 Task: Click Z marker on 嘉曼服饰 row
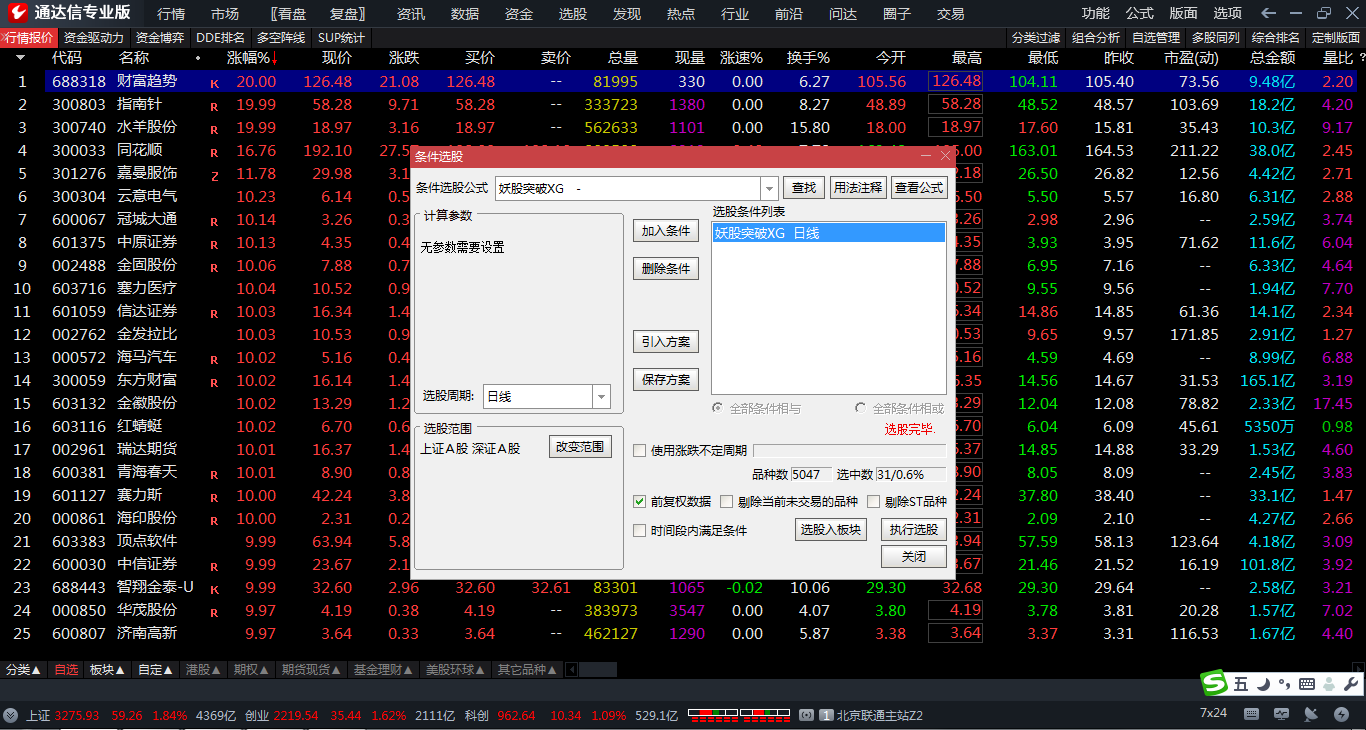click(x=214, y=176)
